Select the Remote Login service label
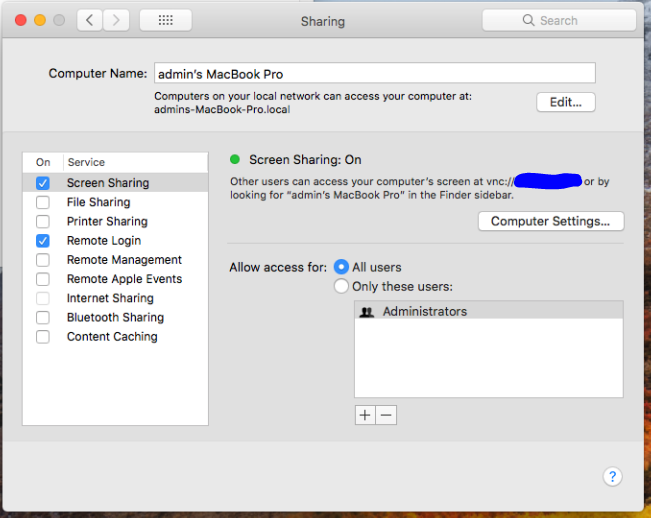This screenshot has width=651, height=518. pyautogui.click(x=104, y=241)
